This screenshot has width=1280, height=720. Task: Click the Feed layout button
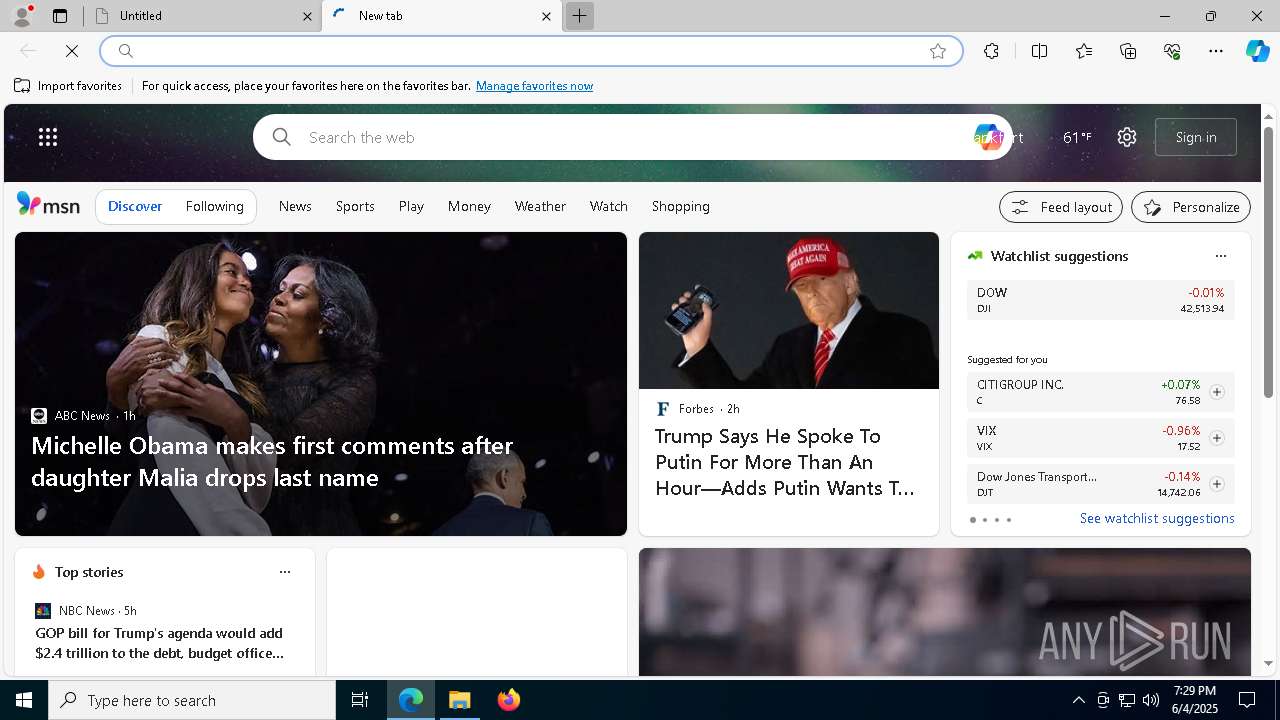click(x=1061, y=207)
